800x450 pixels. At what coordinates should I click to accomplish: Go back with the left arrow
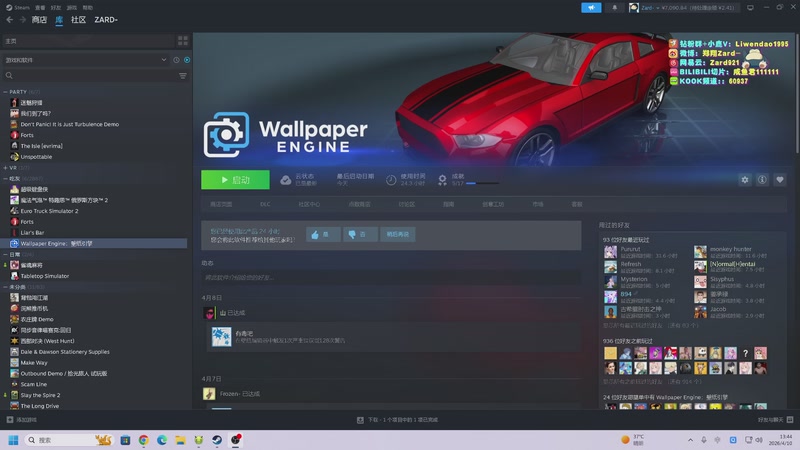(x=10, y=19)
